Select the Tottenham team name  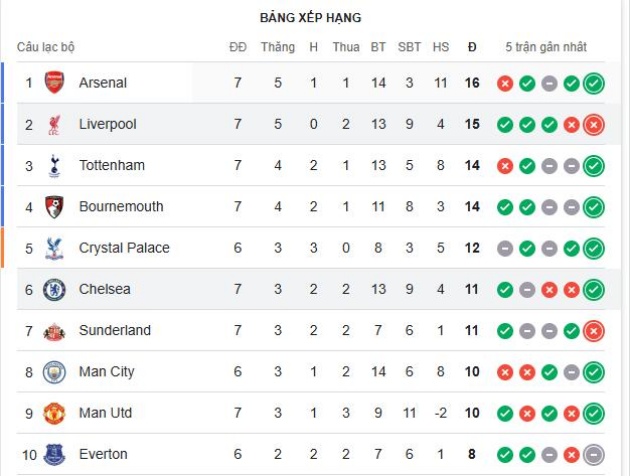pyautogui.click(x=111, y=166)
